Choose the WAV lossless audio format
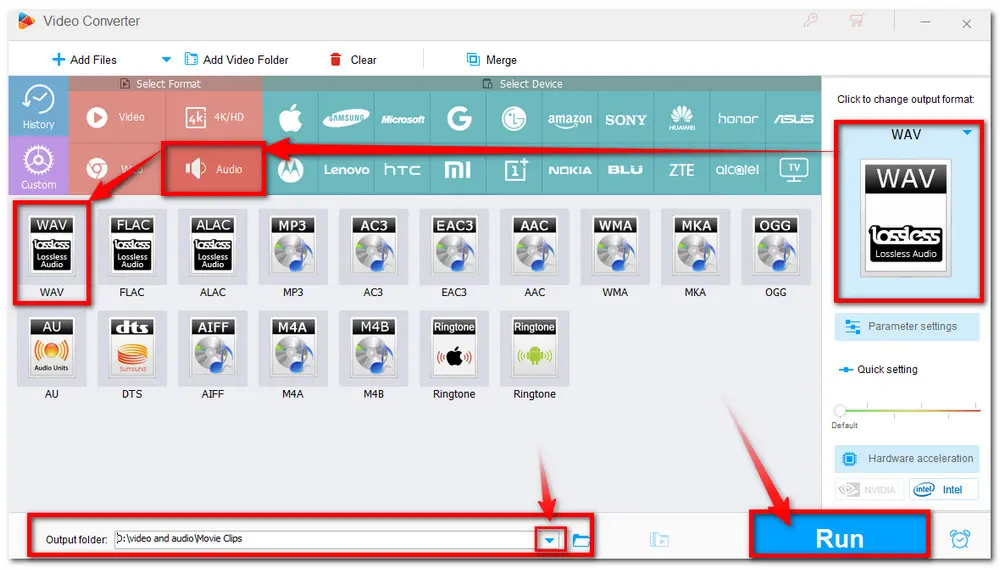This screenshot has height=570, width=1000. [52, 254]
